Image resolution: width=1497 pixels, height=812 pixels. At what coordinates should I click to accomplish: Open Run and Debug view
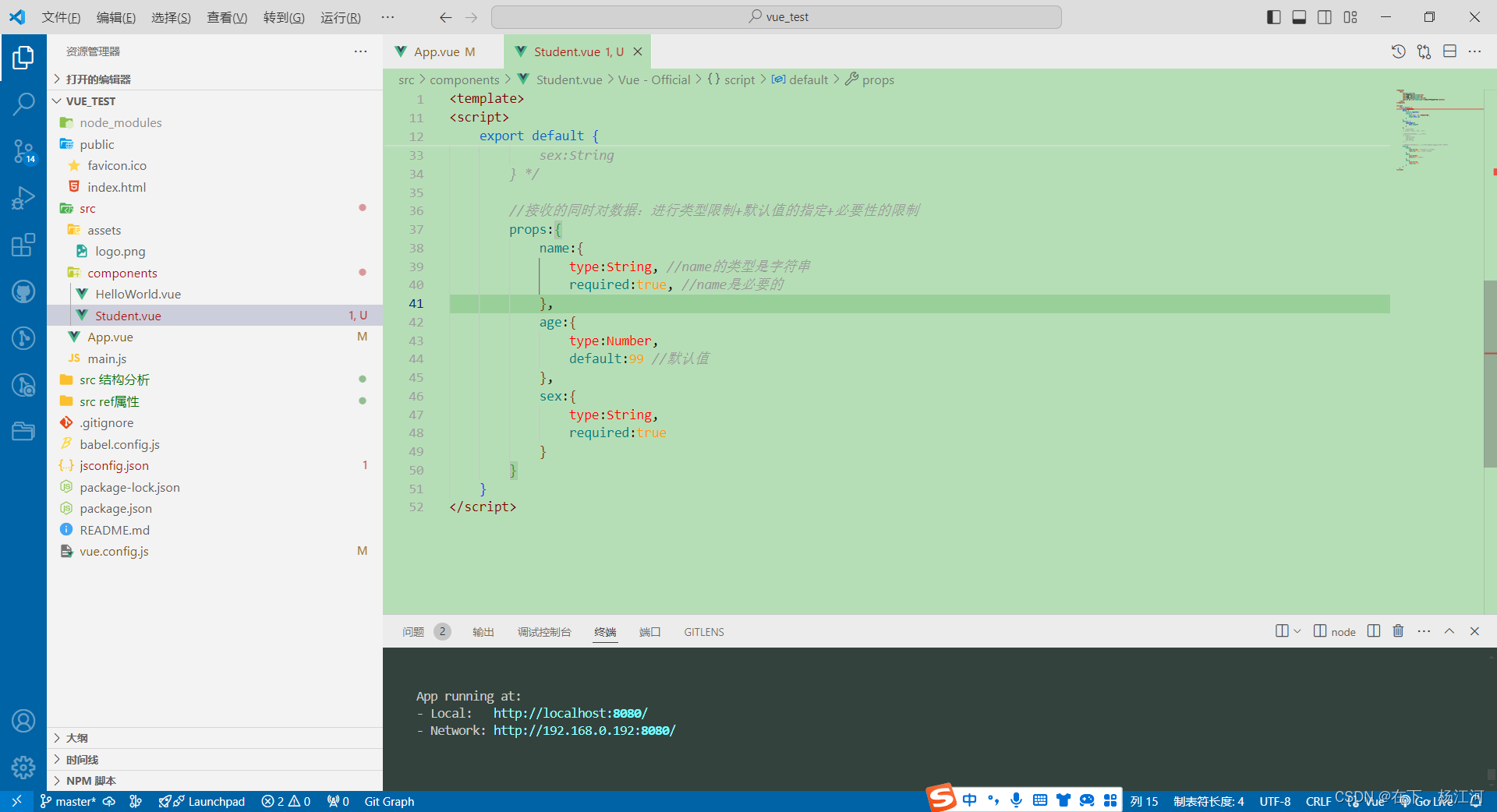tap(23, 198)
